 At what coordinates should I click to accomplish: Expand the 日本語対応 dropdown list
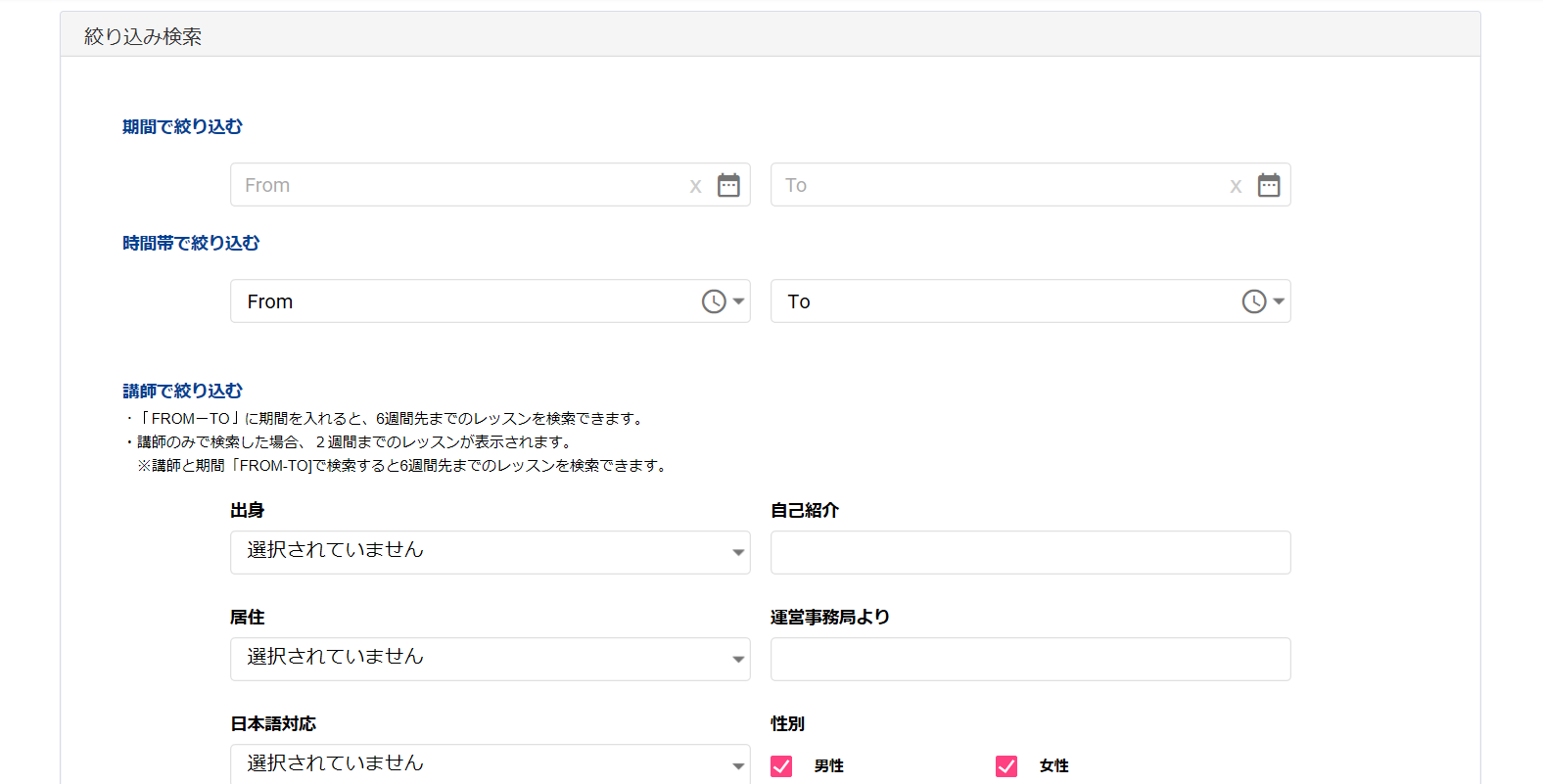(490, 764)
